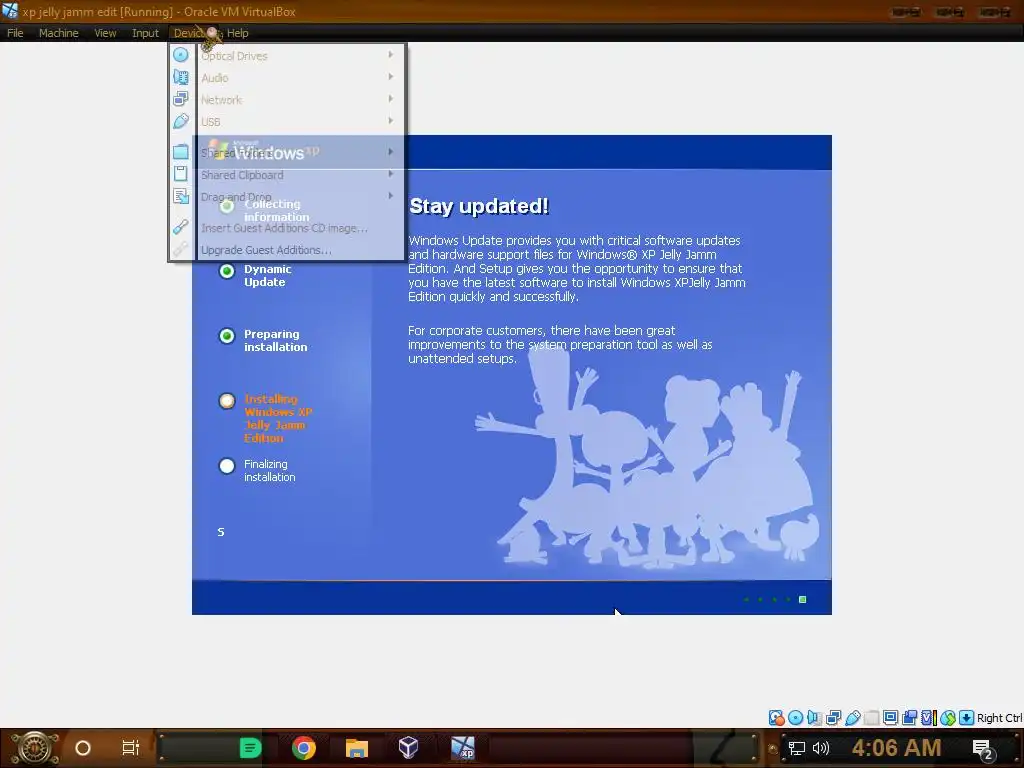Expand the Audio submenu arrow
Screen dimensions: 1024x768
(391, 77)
